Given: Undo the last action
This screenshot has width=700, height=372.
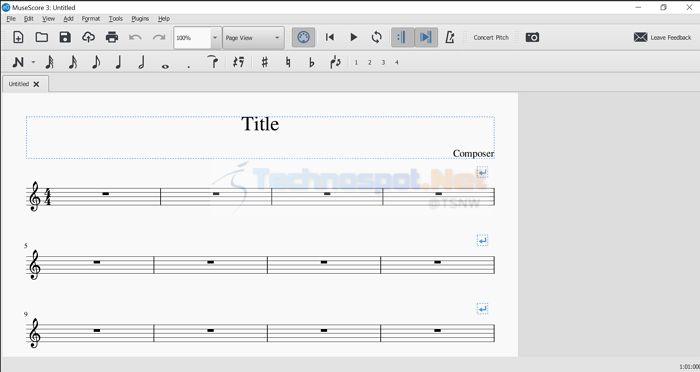Looking at the screenshot, I should pyautogui.click(x=135, y=38).
